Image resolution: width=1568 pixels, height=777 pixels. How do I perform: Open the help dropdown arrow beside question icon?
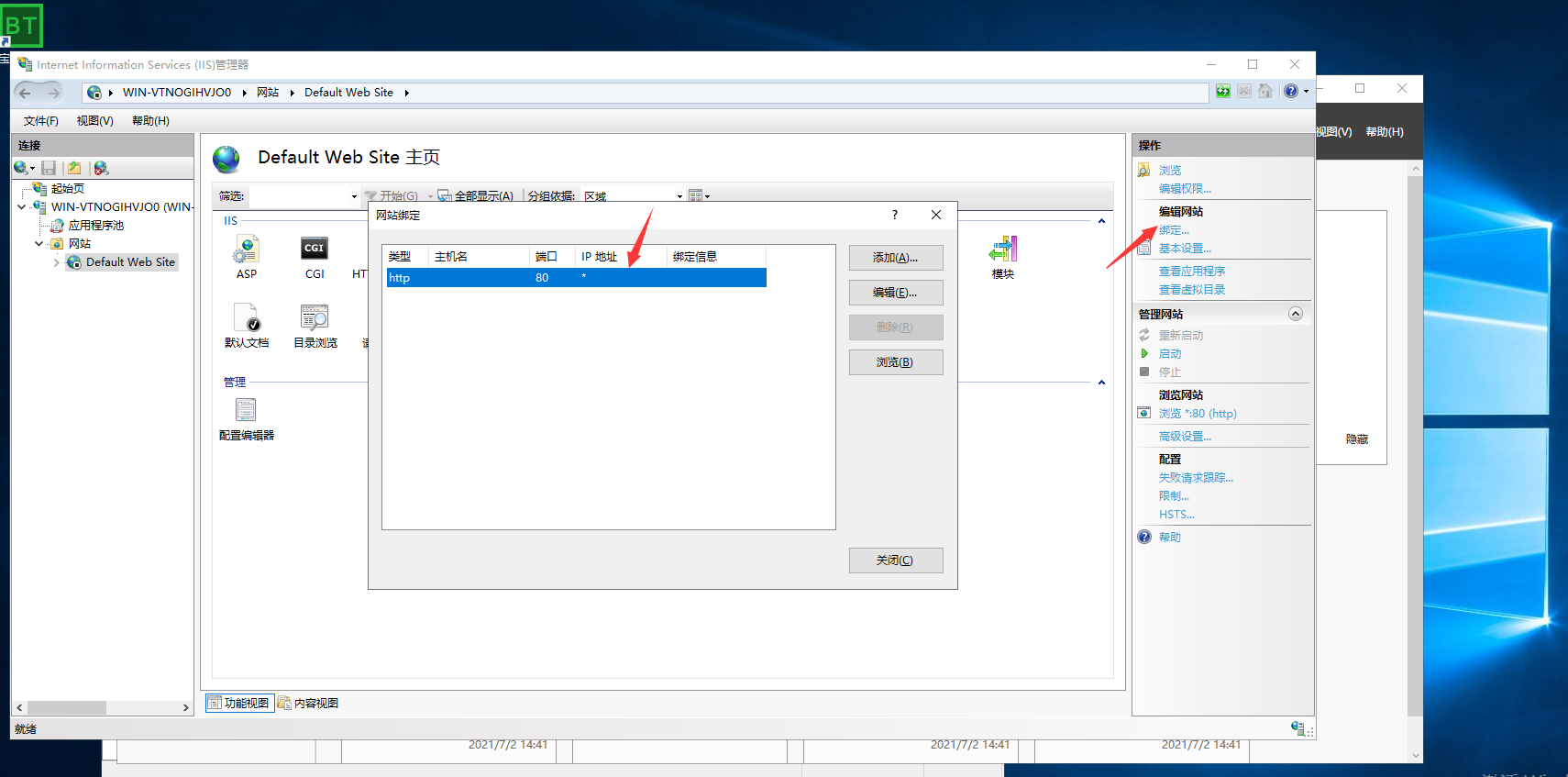(1306, 92)
